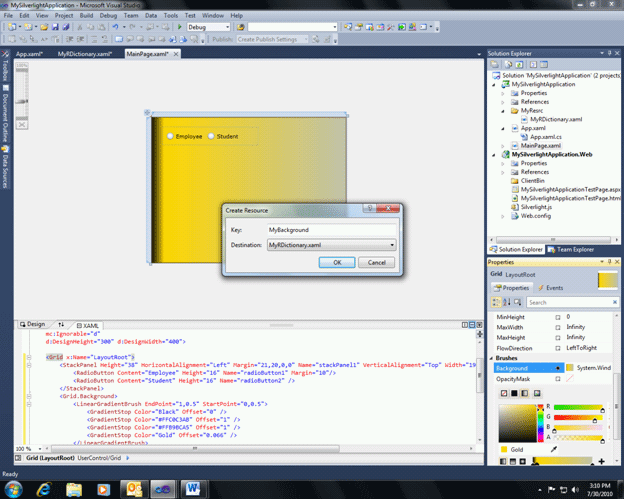Open Internet Explorer from the taskbar
The width and height of the screenshot is (624, 499).
click(45, 487)
